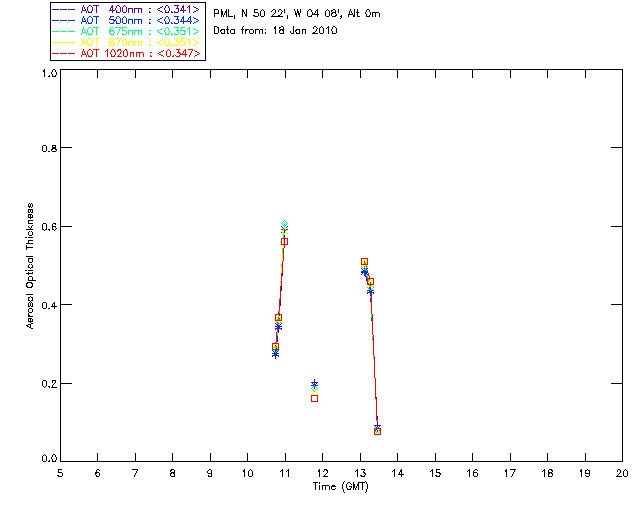
Task: Click the x-axis tick label 13
Action: pos(360,473)
